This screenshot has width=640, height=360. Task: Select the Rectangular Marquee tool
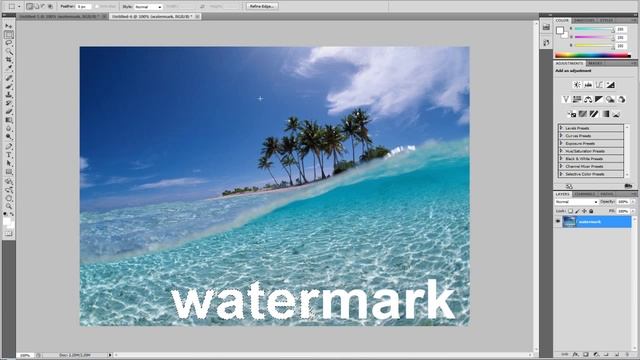(x=9, y=35)
